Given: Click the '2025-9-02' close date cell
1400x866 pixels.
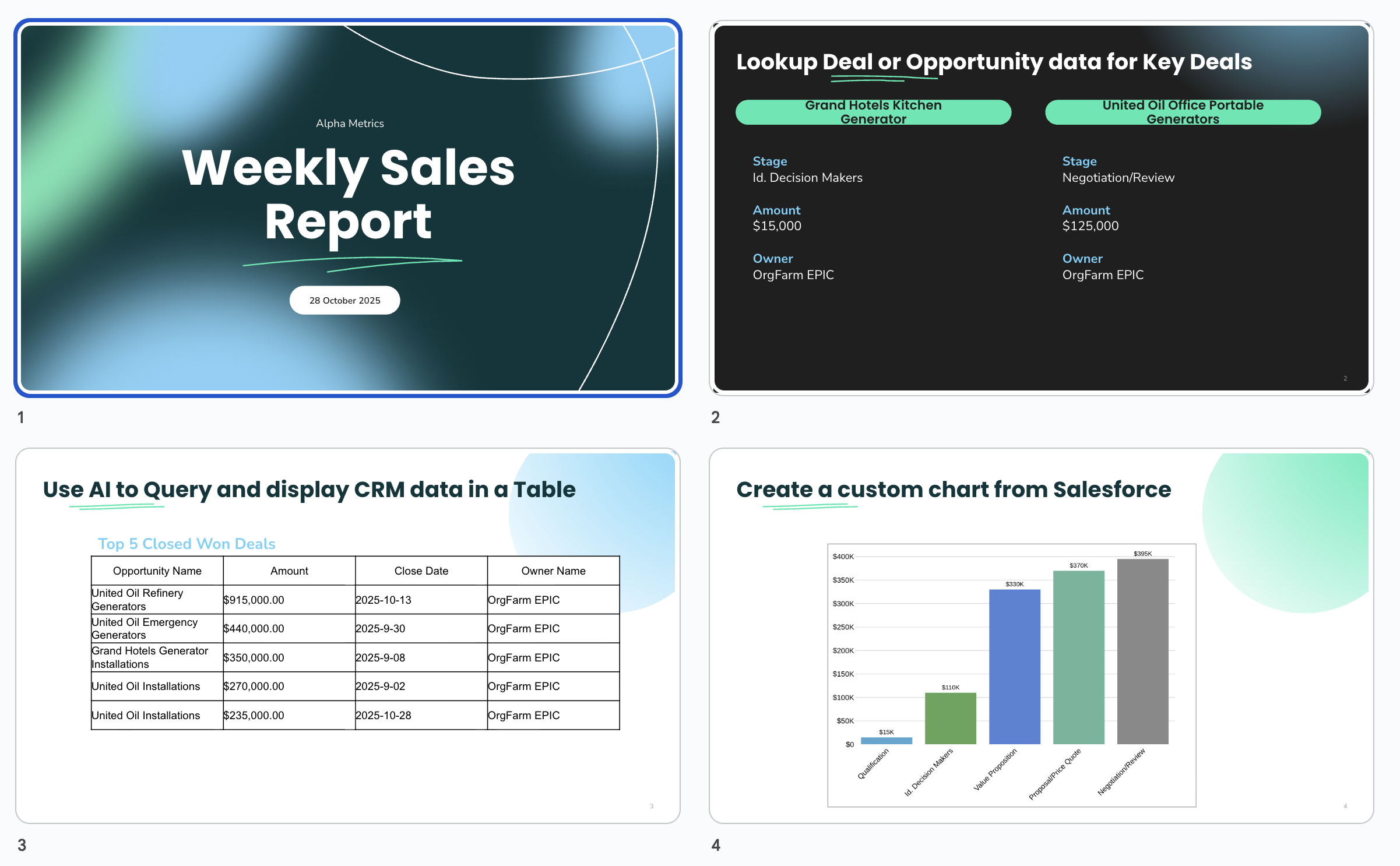Looking at the screenshot, I should pyautogui.click(x=421, y=687).
